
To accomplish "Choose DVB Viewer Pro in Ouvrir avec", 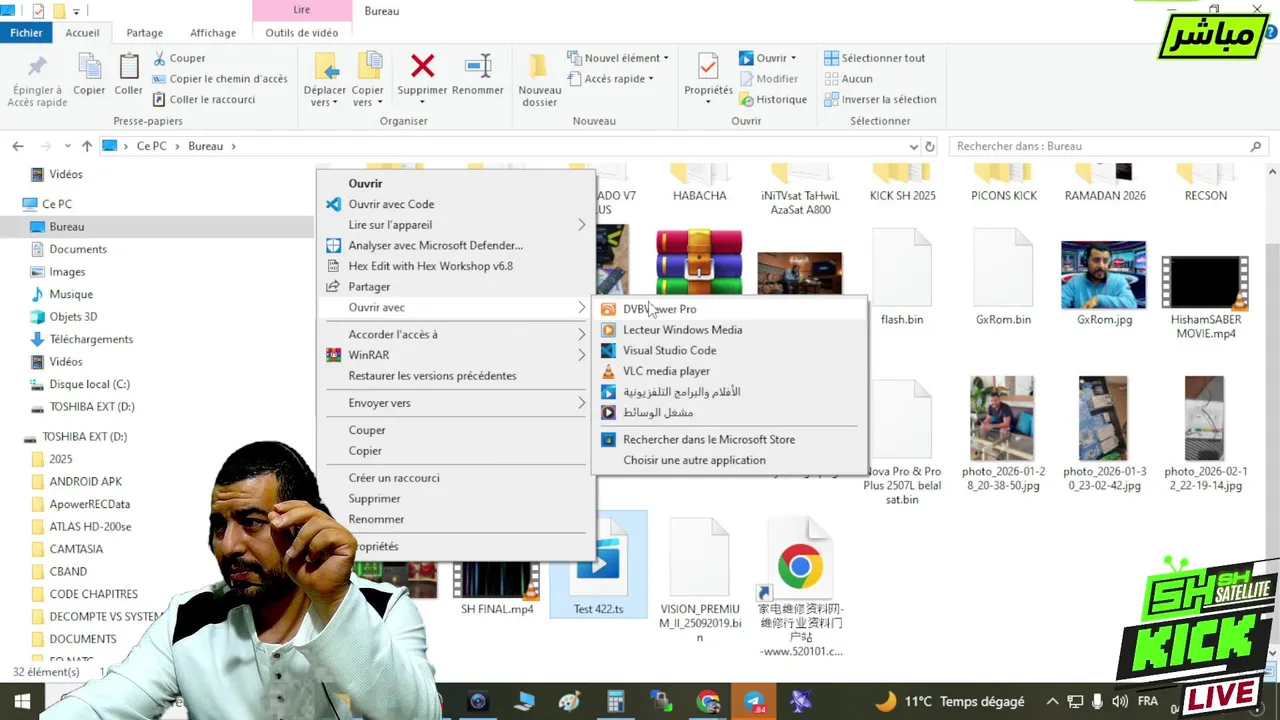I will 729,309.
